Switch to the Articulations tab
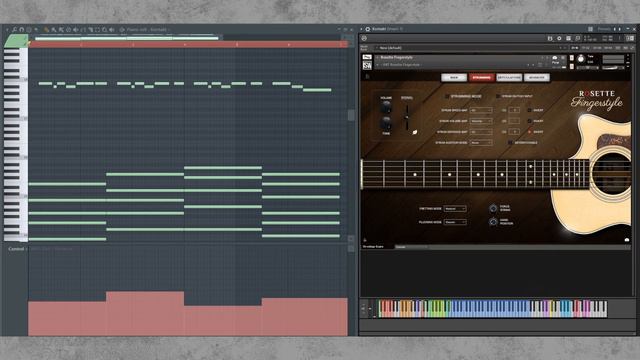 click(509, 78)
